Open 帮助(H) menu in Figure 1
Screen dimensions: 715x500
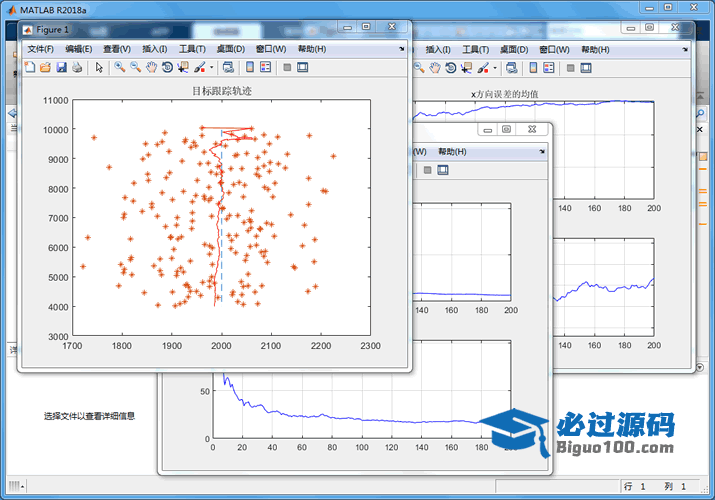(x=312, y=49)
